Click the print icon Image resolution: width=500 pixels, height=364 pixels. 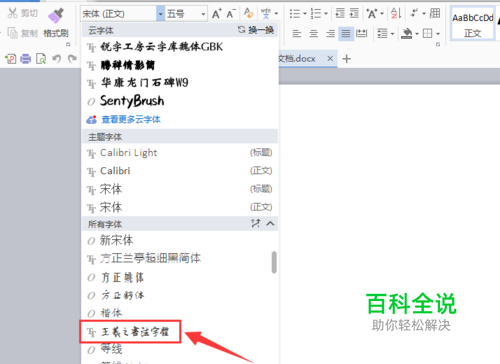[26, 59]
